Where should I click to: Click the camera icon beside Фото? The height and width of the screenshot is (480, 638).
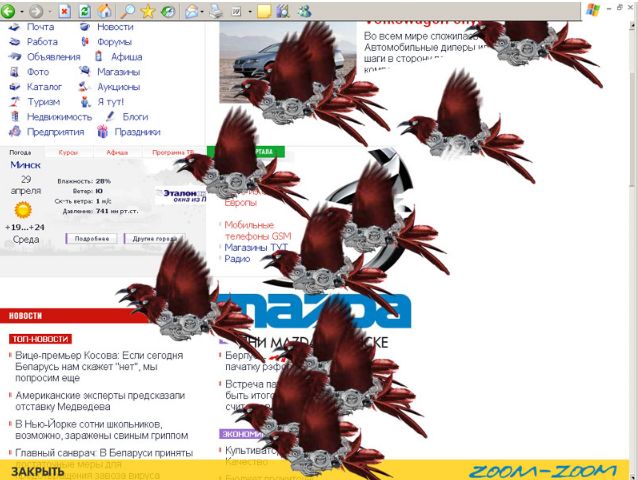[x=14, y=72]
